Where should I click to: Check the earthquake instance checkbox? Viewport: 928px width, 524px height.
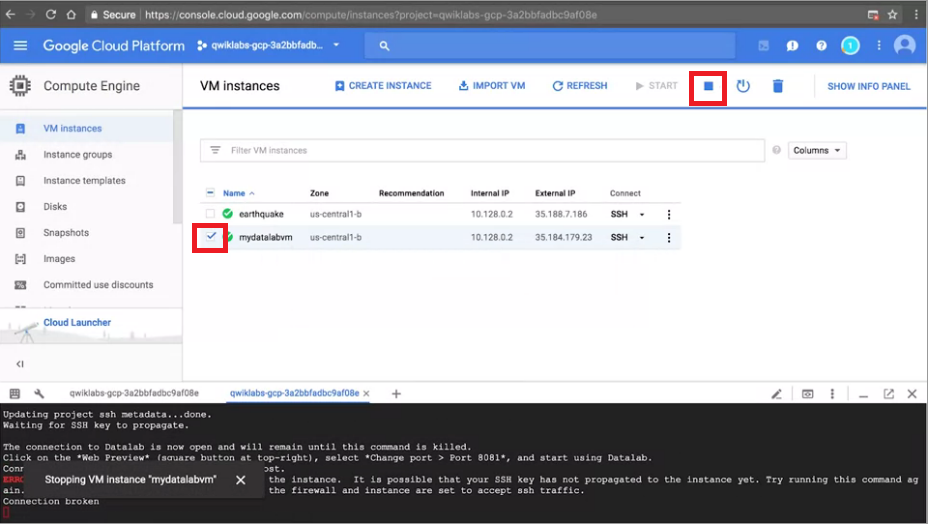coord(210,214)
